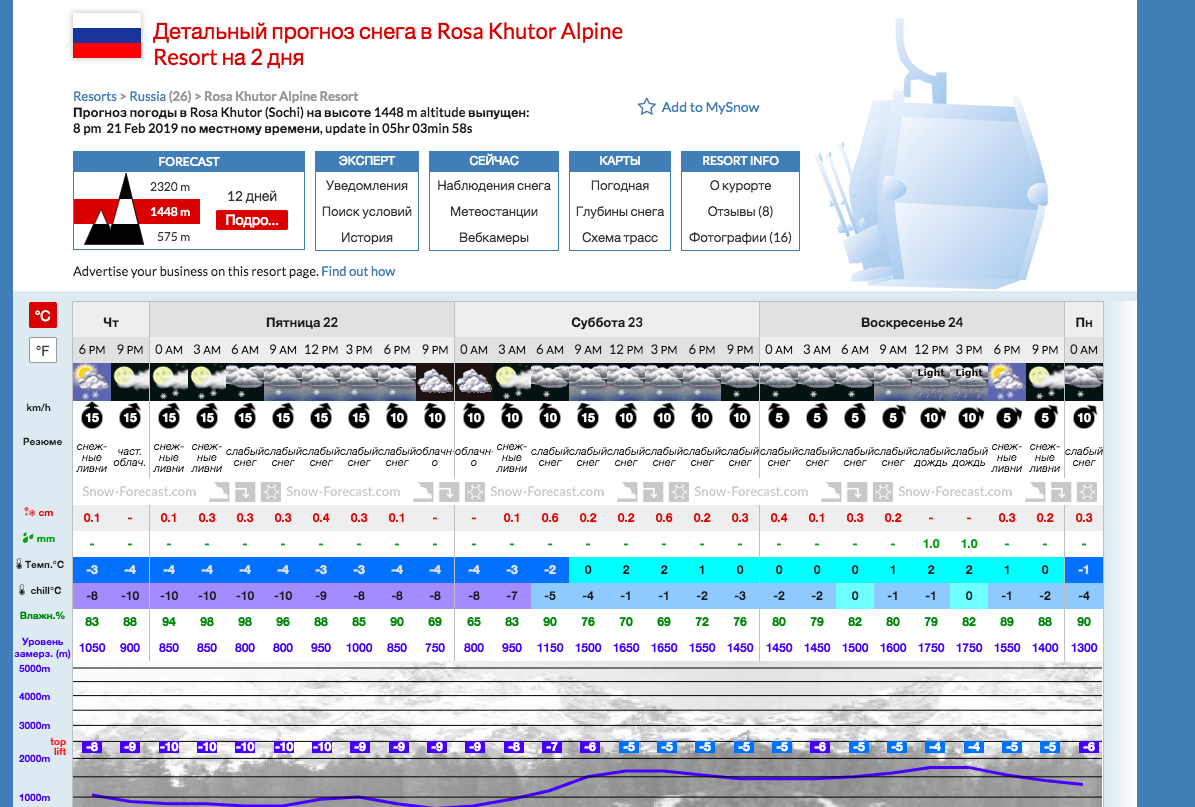The width and height of the screenshot is (1195, 807).
Task: Open the FORECAST tab header
Action: click(x=189, y=162)
